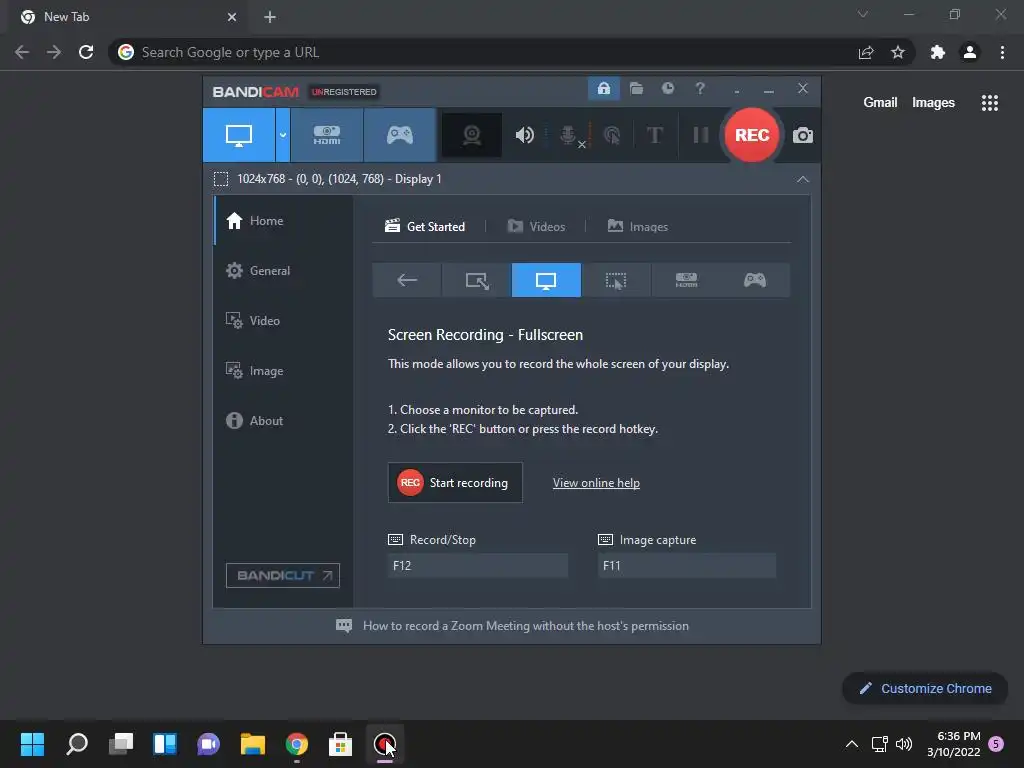Open Microsoft Store from taskbar
This screenshot has width=1024, height=768.
click(x=340, y=744)
